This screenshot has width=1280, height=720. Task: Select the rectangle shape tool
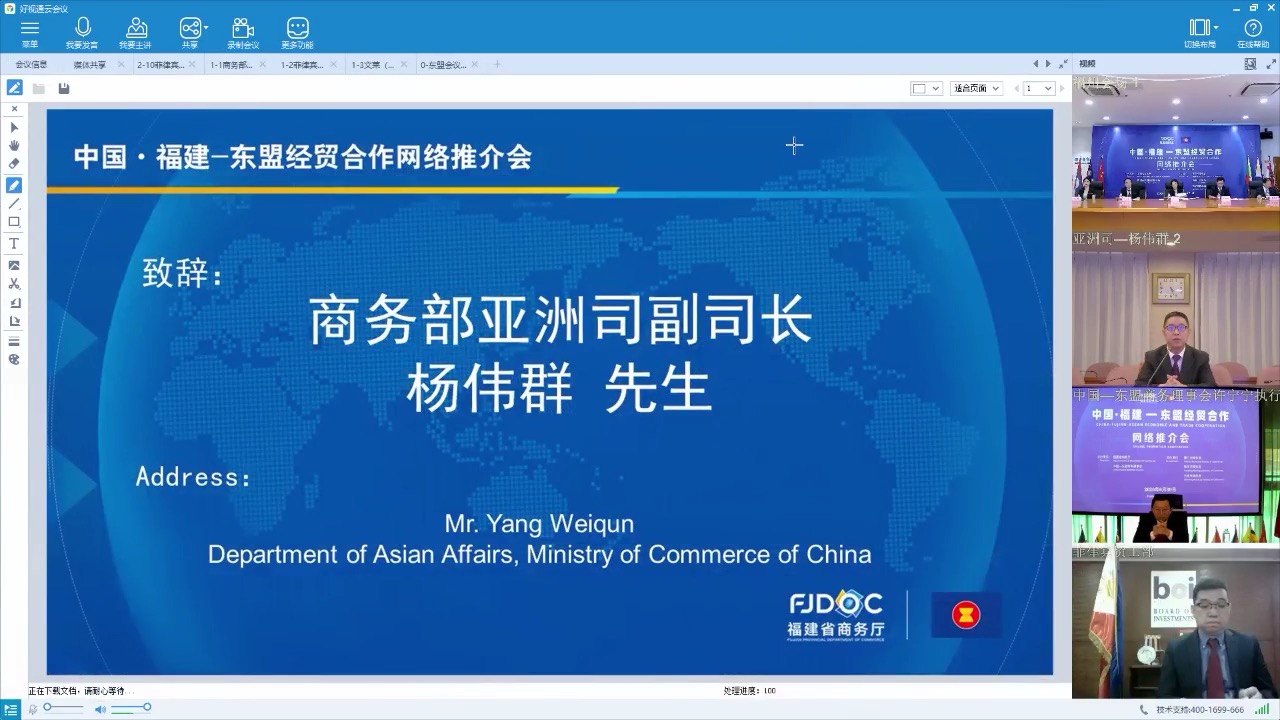point(14,222)
